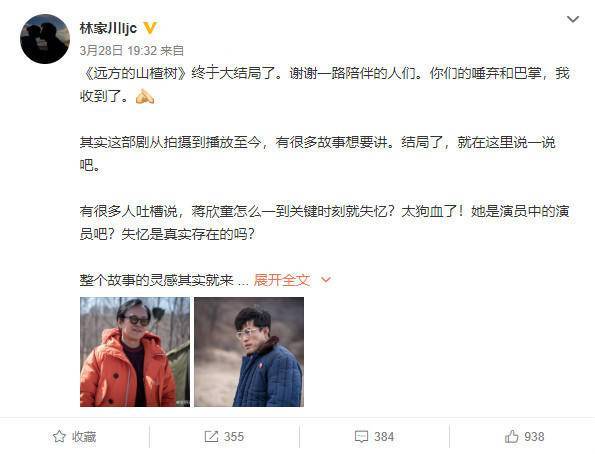Click the arrow beside 展开全文
595x454 pixels.
(x=326, y=280)
